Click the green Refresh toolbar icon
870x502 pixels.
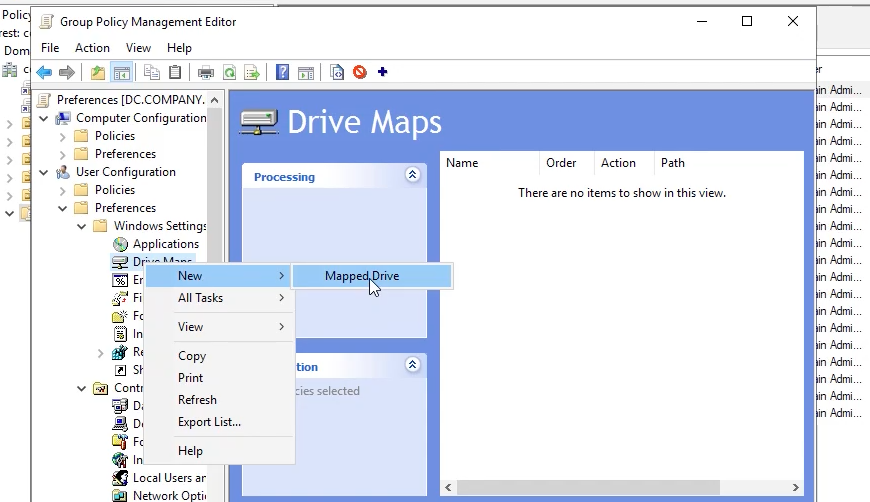(229, 72)
